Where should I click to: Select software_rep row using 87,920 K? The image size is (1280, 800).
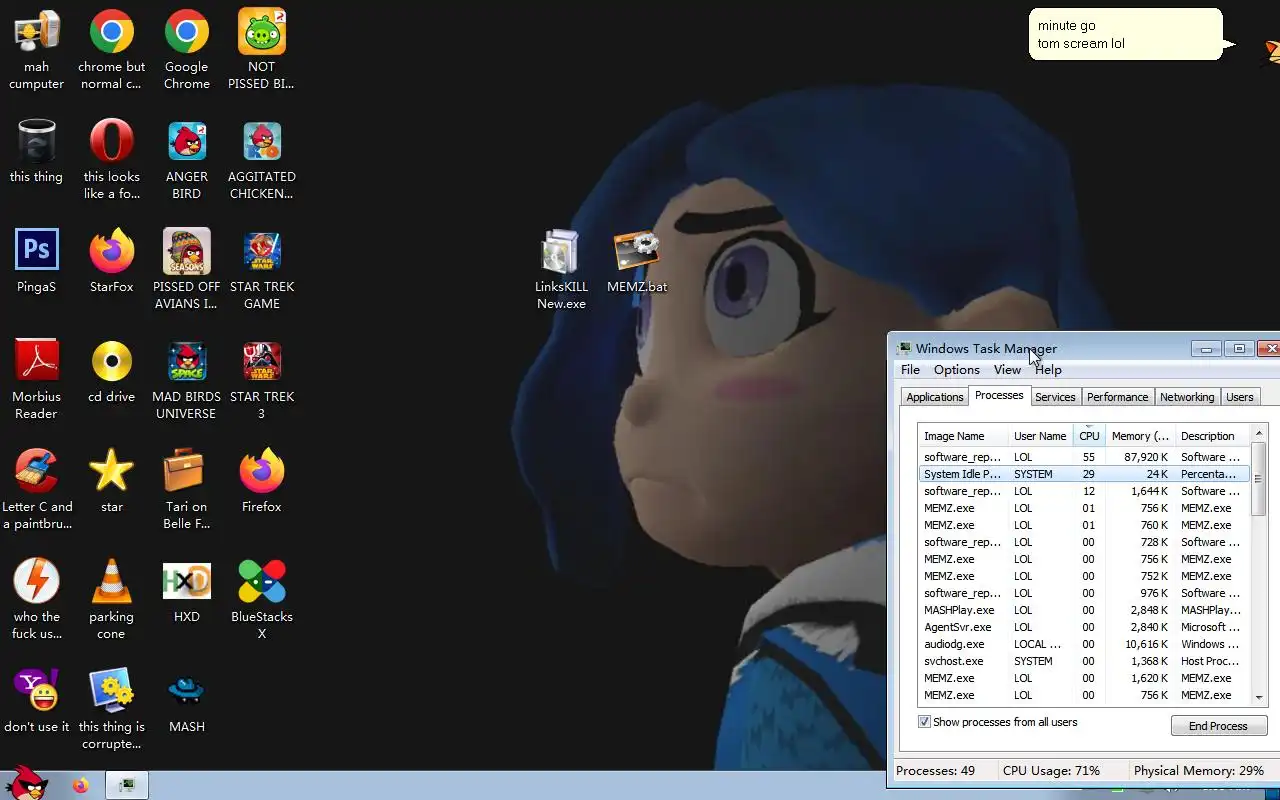pos(1084,457)
